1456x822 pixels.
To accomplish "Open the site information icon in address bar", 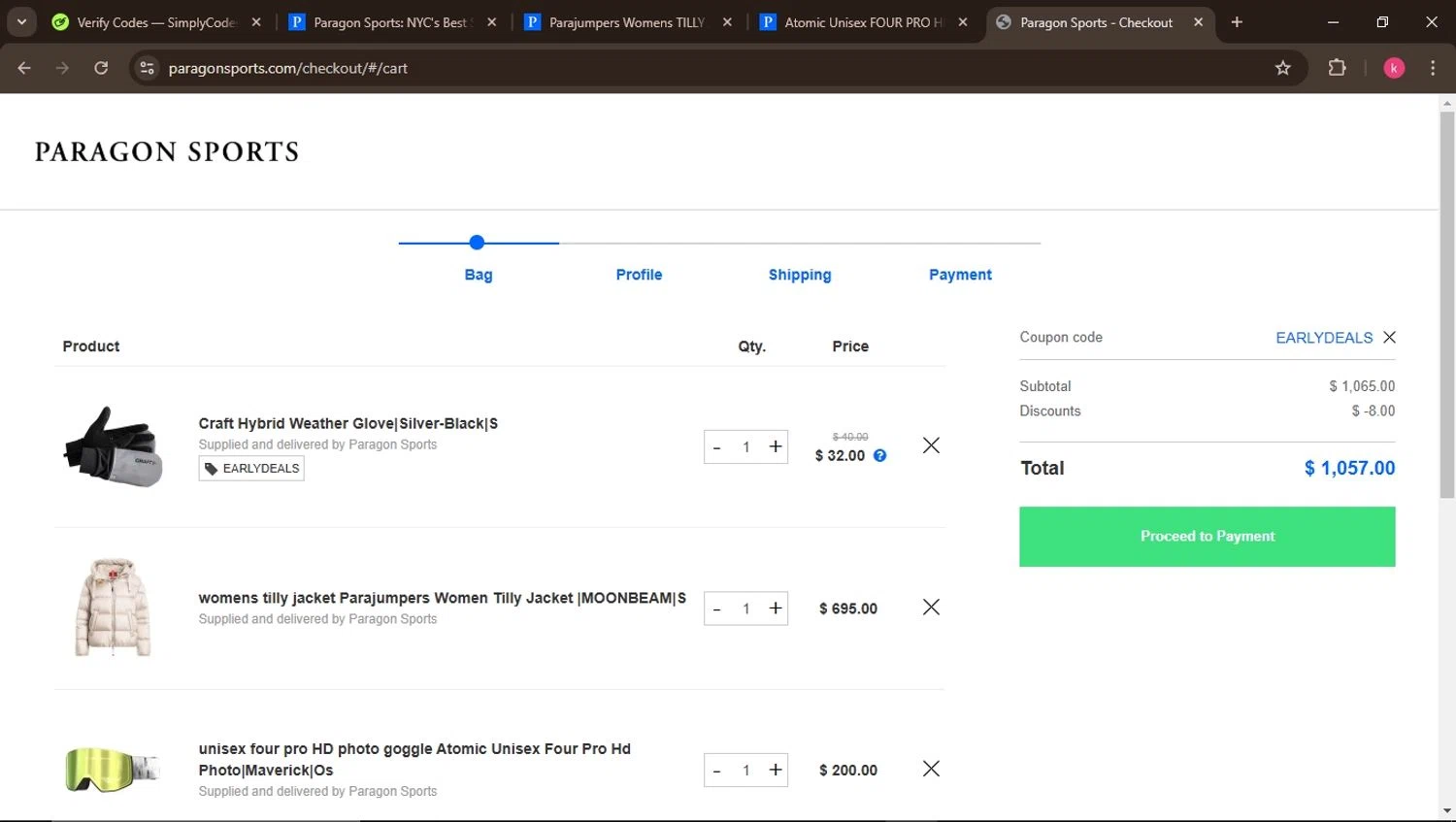I will click(148, 68).
